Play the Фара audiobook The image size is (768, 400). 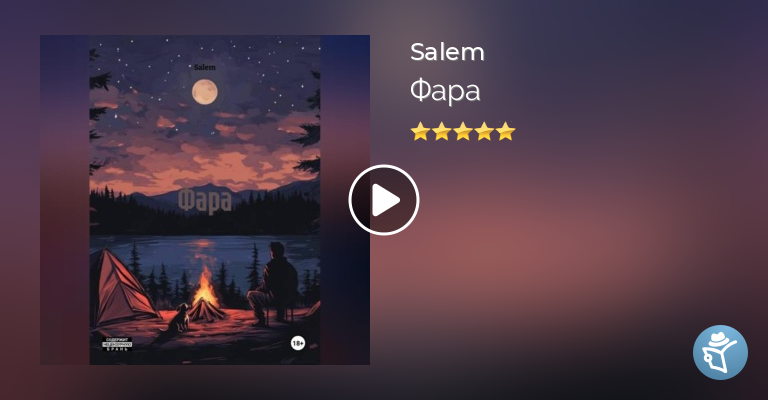tap(384, 200)
